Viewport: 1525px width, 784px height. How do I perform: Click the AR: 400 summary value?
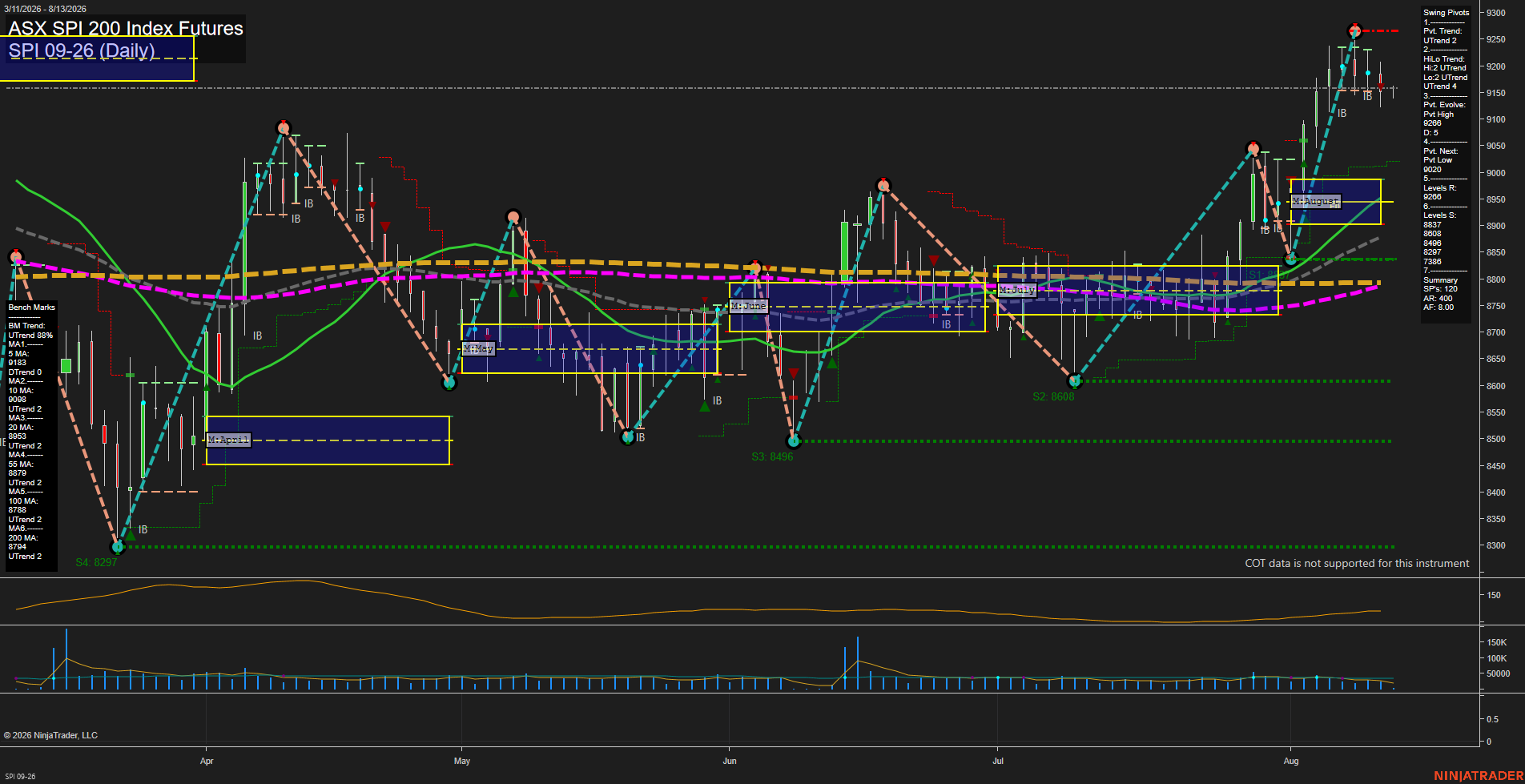(x=1438, y=299)
